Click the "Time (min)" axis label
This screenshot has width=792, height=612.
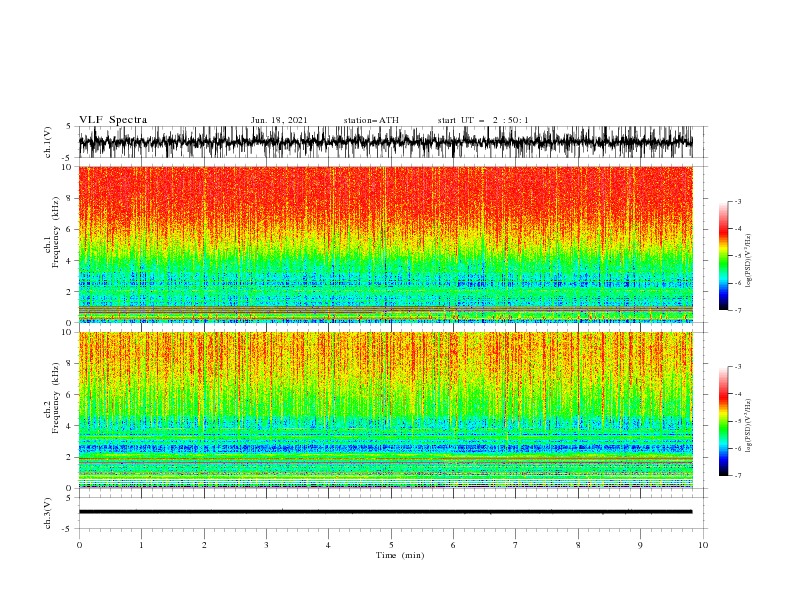coord(400,555)
